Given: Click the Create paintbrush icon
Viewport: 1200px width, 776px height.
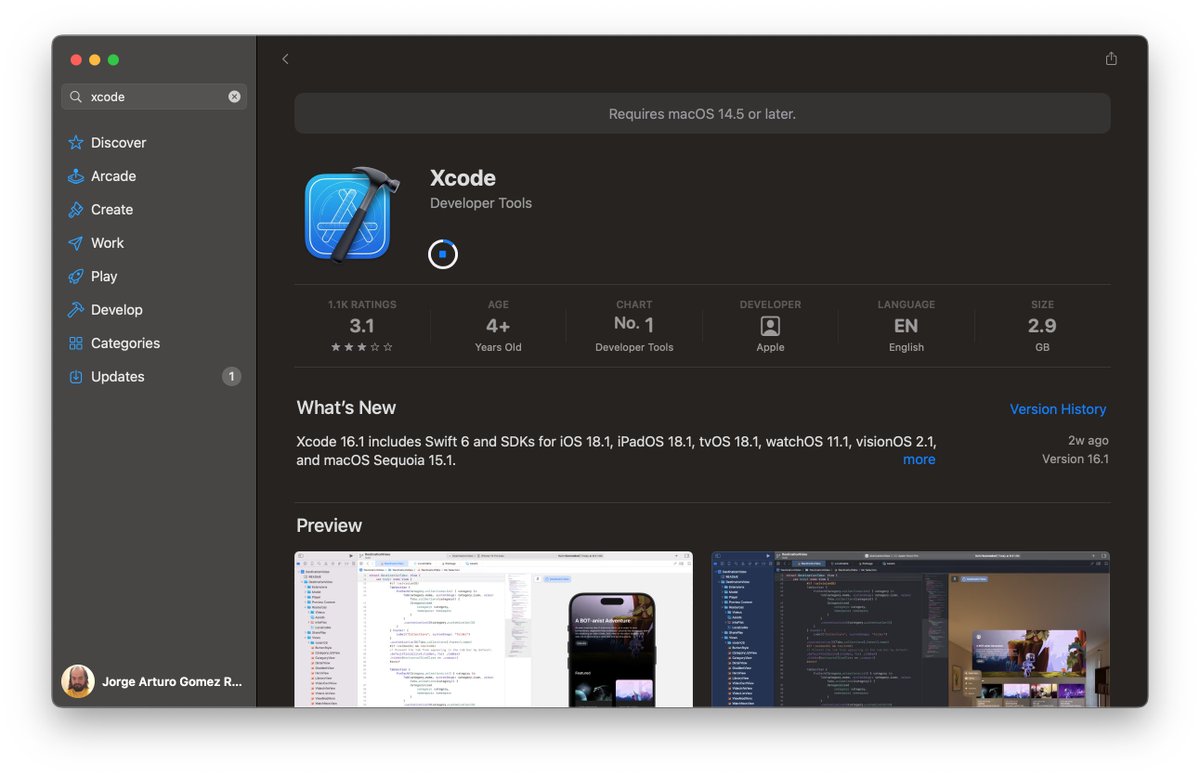Looking at the screenshot, I should (x=76, y=210).
